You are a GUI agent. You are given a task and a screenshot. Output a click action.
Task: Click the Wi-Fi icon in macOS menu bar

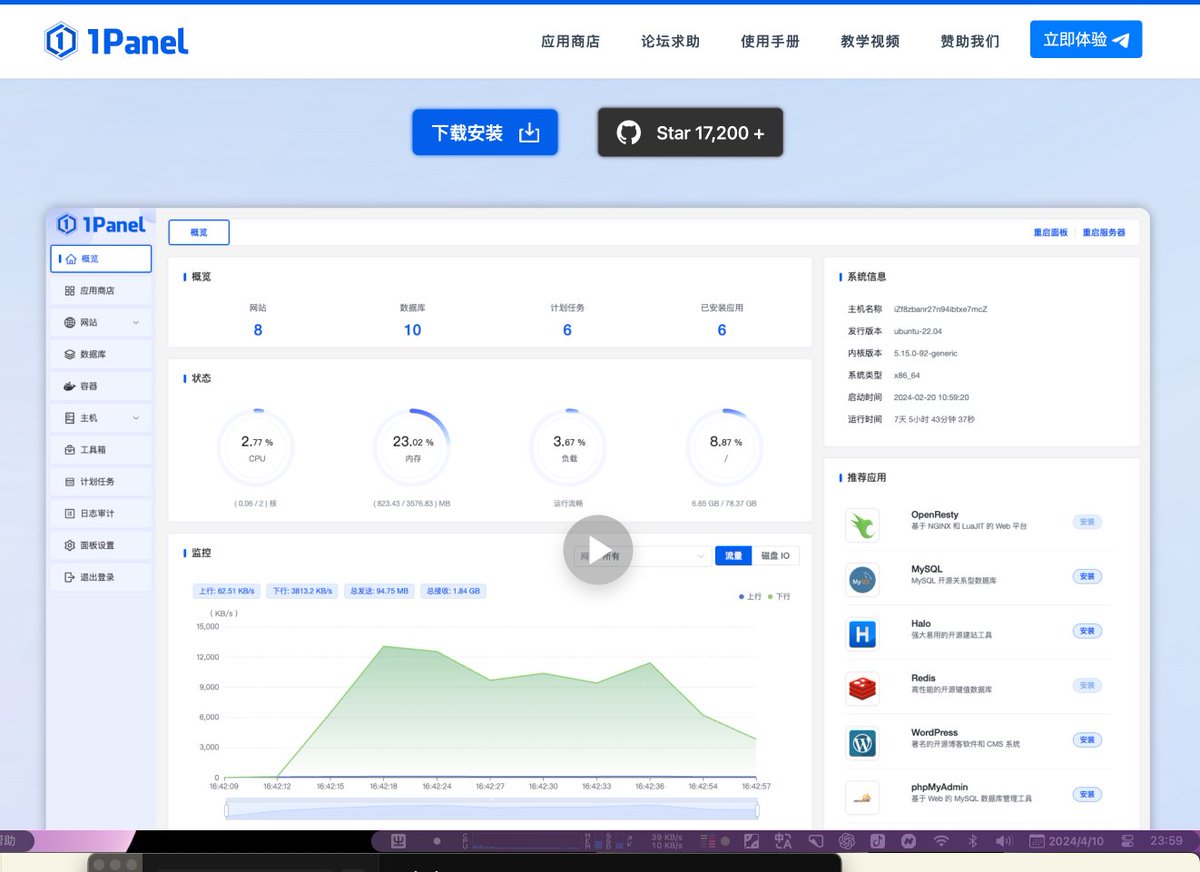941,841
